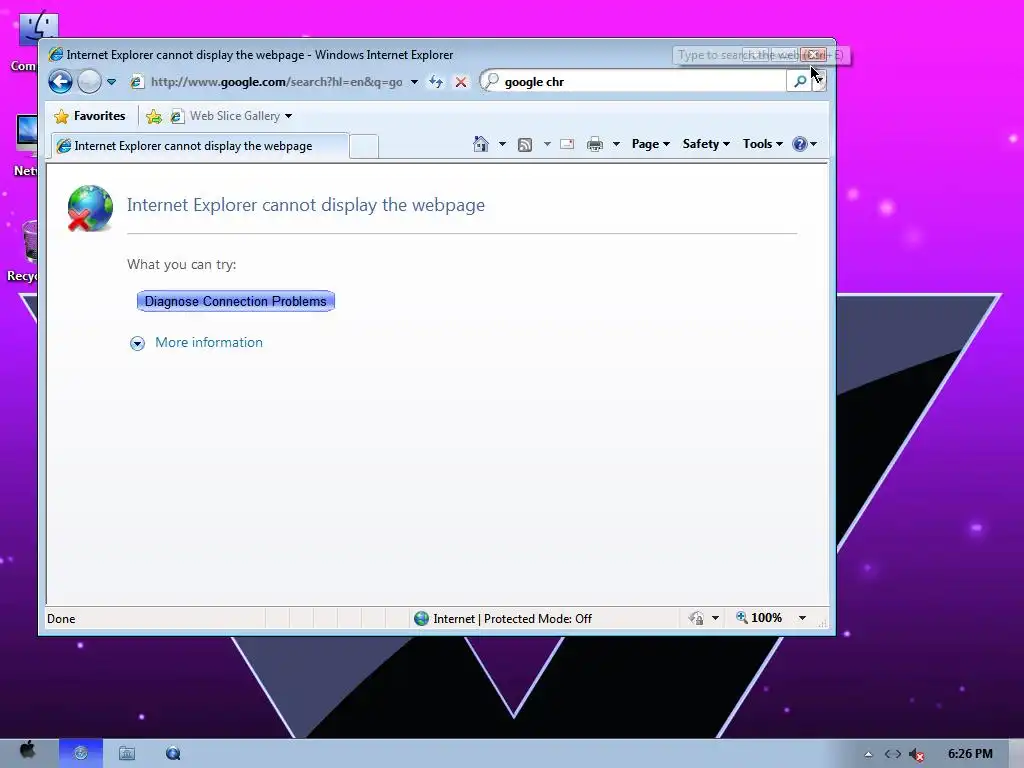Select the Recycle Bin desktop icon
This screenshot has width=1024, height=768.
coord(25,252)
